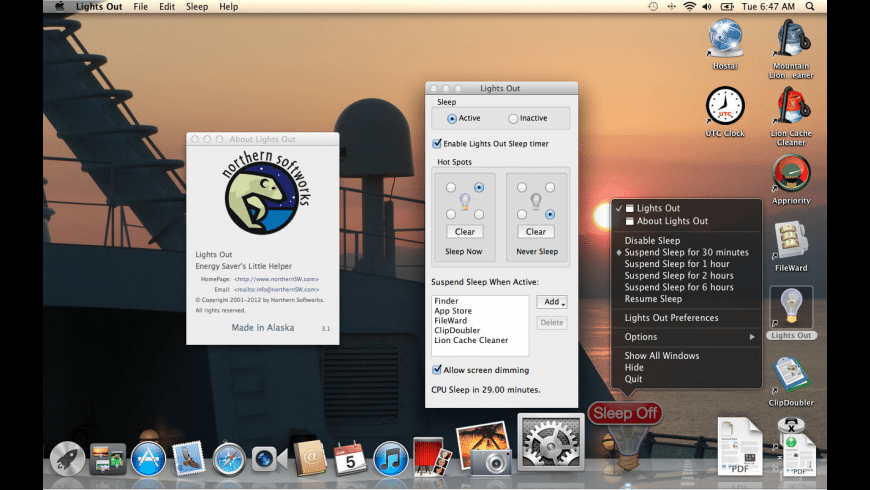The width and height of the screenshot is (870, 490).
Task: Open System Preferences in the Dock
Action: click(549, 443)
